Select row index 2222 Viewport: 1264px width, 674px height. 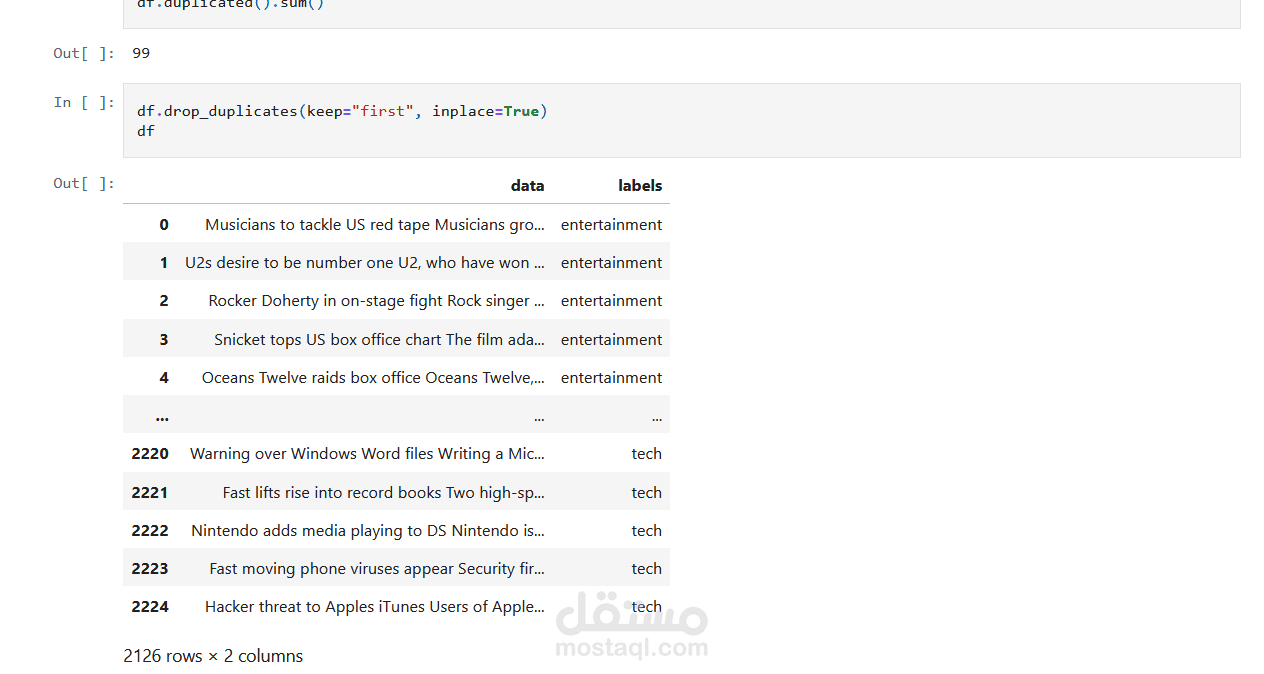click(x=150, y=531)
